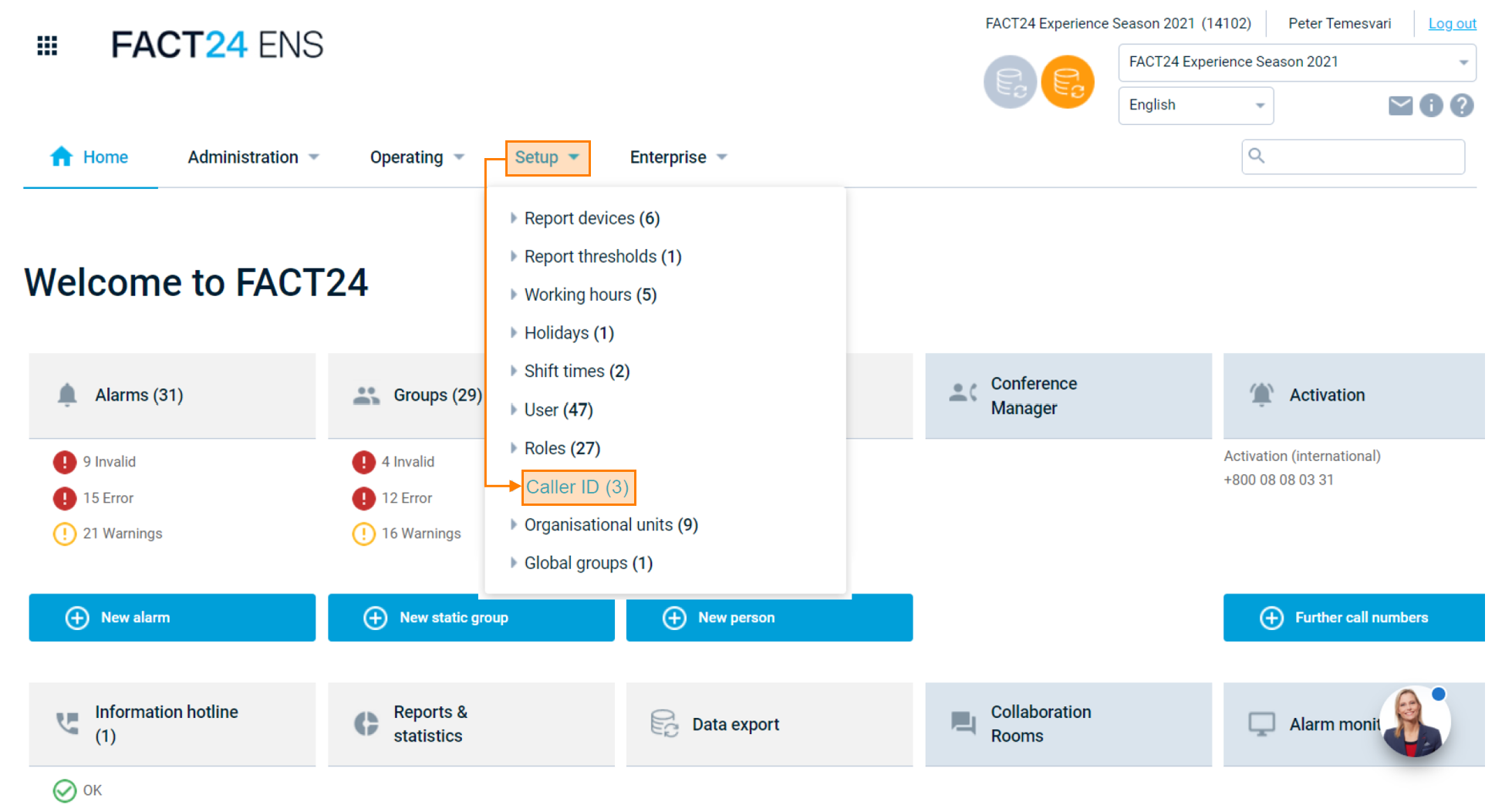Screen dimensions: 1512x805
Task: Click the Information hotline phone icon
Action: tap(67, 723)
